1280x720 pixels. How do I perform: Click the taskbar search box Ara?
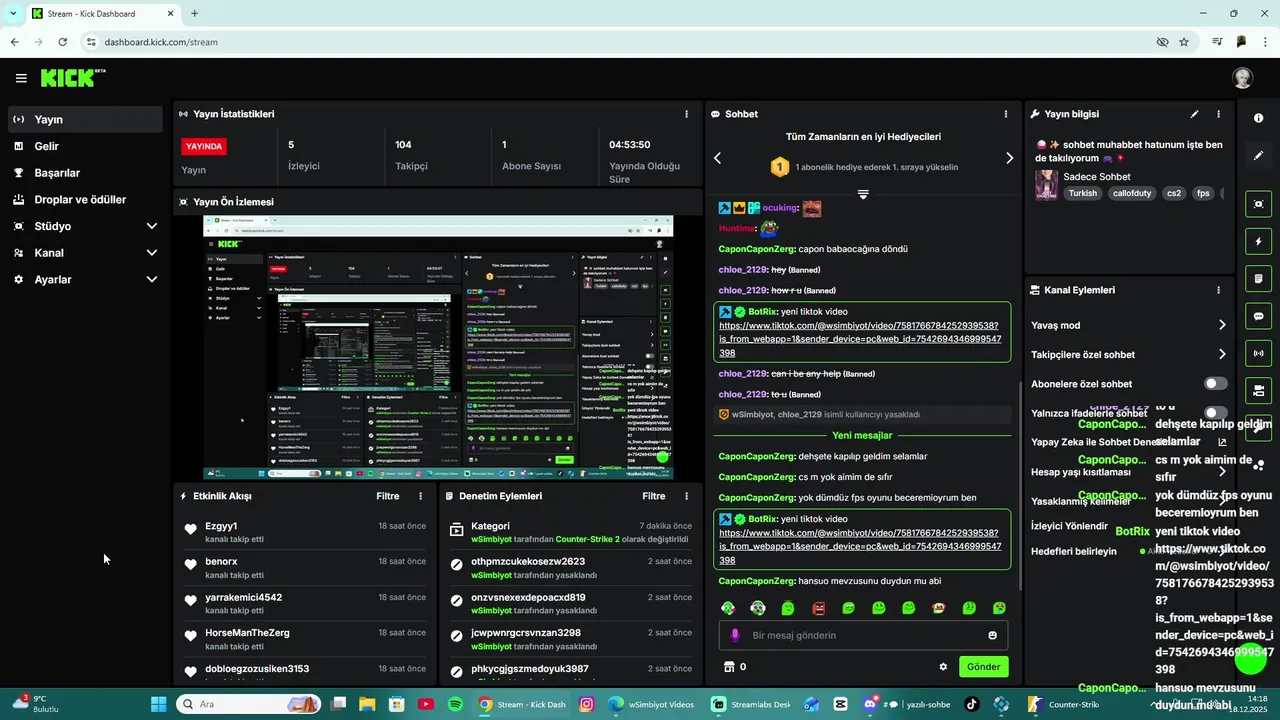click(x=249, y=704)
